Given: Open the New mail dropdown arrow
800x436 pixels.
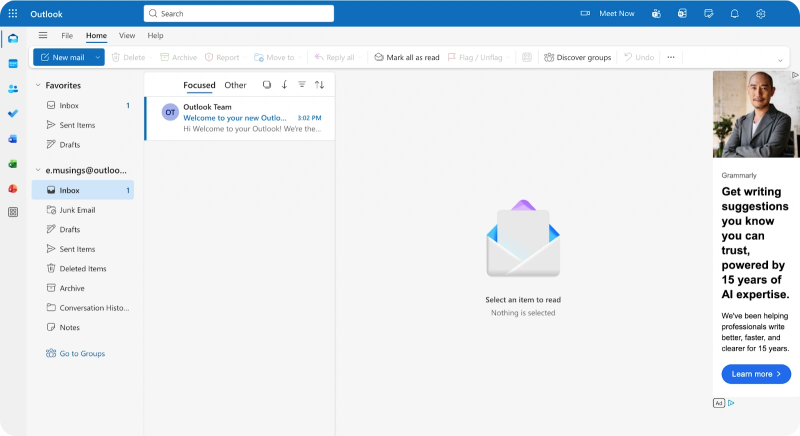Looking at the screenshot, I should tap(98, 58).
